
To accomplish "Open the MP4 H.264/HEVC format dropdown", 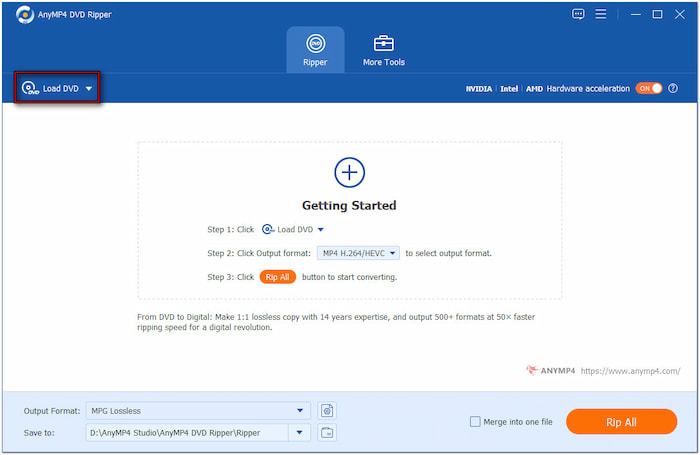I will point(358,253).
